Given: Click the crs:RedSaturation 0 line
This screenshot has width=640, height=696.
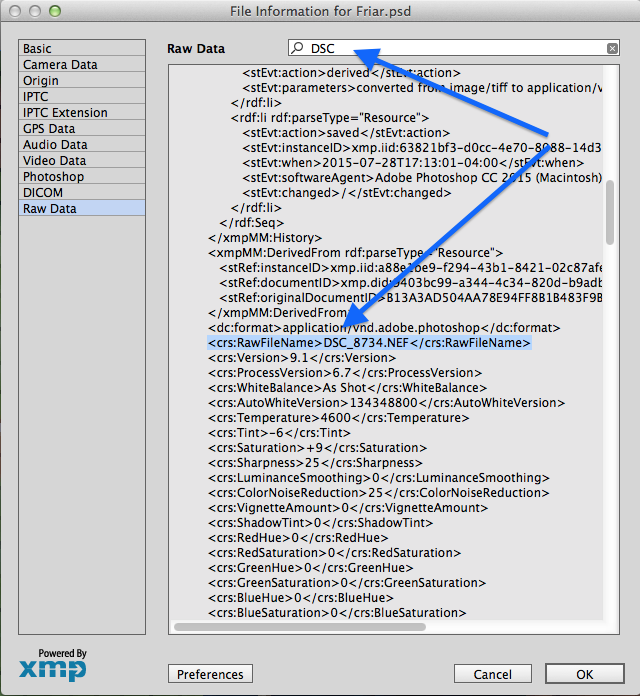Looking at the screenshot, I should click(x=335, y=553).
